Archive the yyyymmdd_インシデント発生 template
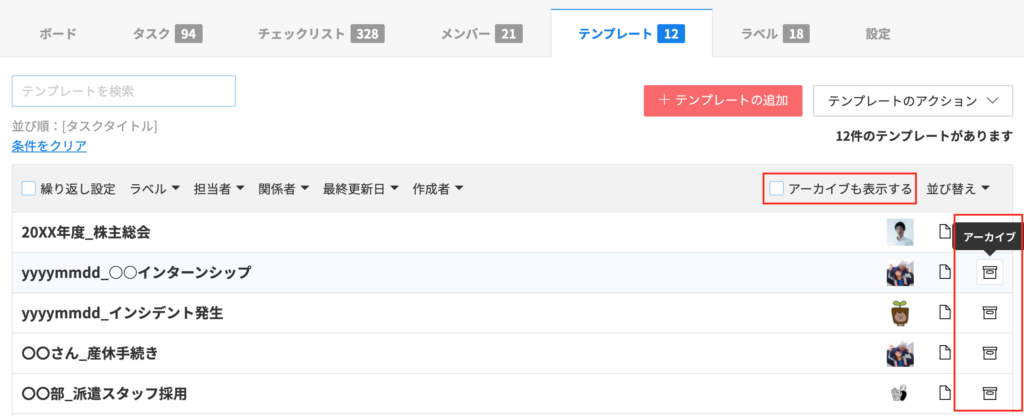This screenshot has width=1024, height=416. click(989, 312)
